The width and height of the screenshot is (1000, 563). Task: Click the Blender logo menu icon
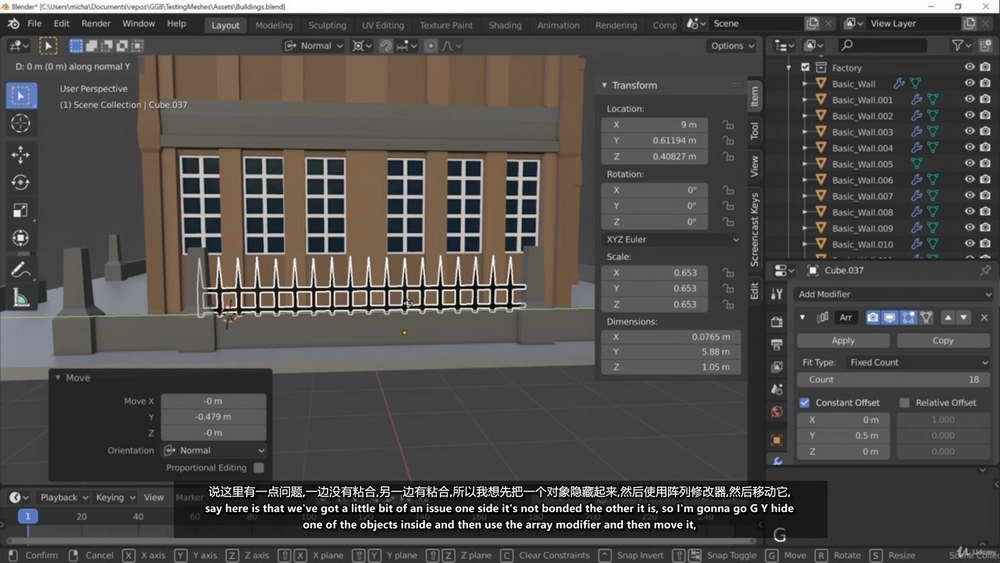pos(13,24)
